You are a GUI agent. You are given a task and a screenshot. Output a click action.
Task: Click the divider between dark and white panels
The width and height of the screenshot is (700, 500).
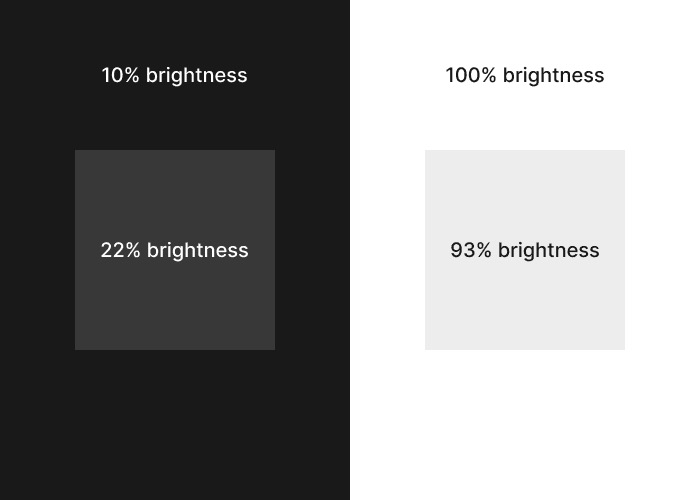click(x=350, y=250)
